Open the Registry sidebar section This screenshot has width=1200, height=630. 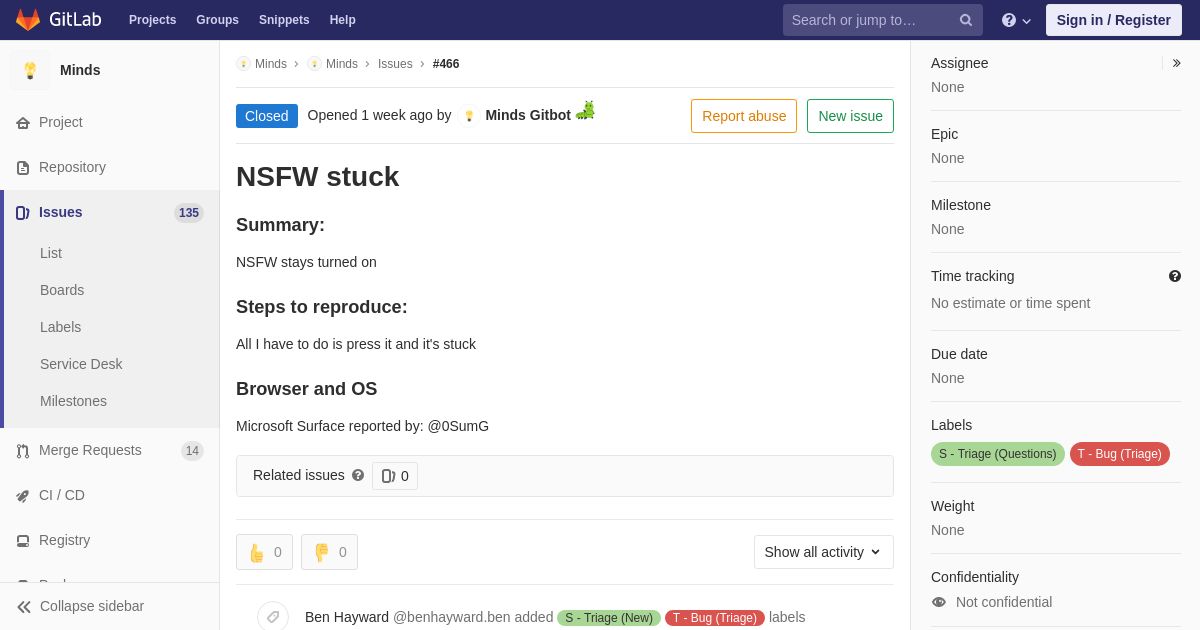coord(65,540)
